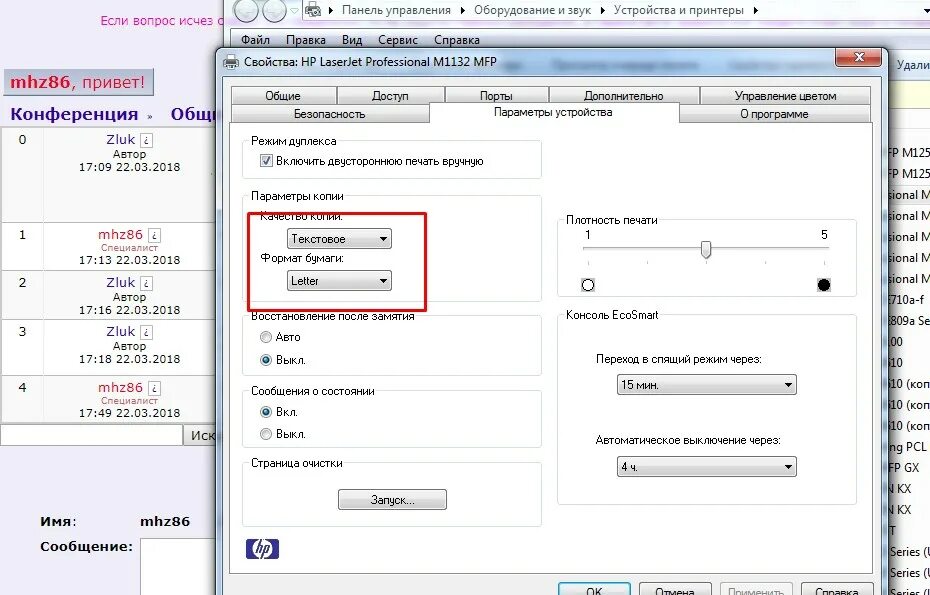Close the printer properties dialog

point(858,58)
